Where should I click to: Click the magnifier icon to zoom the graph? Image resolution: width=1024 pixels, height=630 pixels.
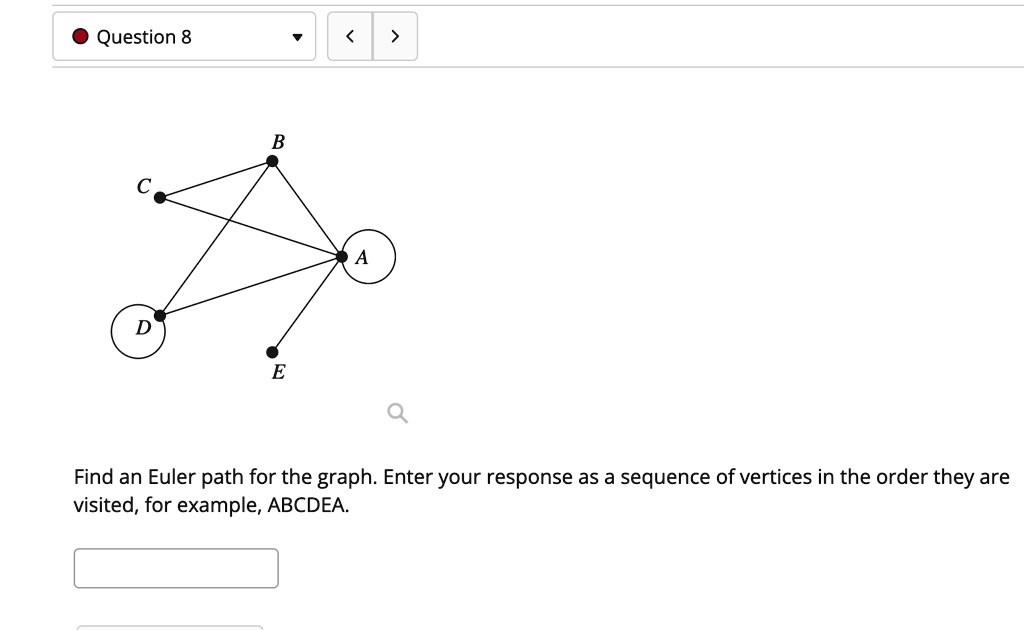click(395, 413)
